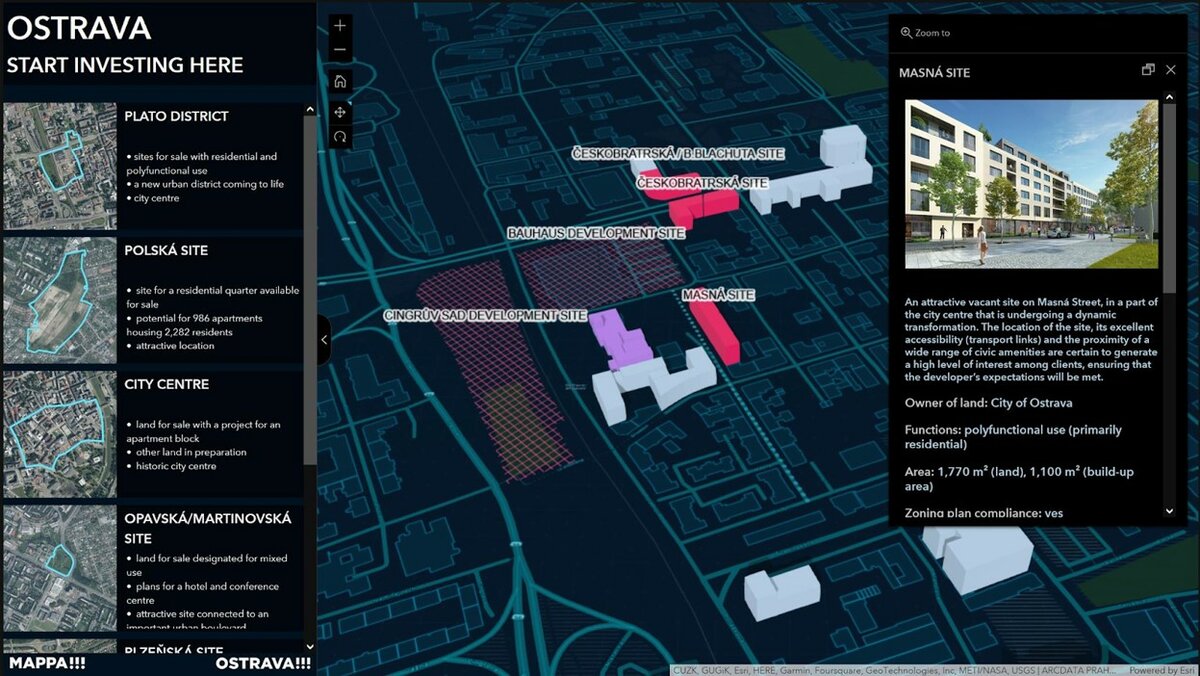The image size is (1200, 676).
Task: Zoom out the map with minus button
Action: click(x=340, y=49)
